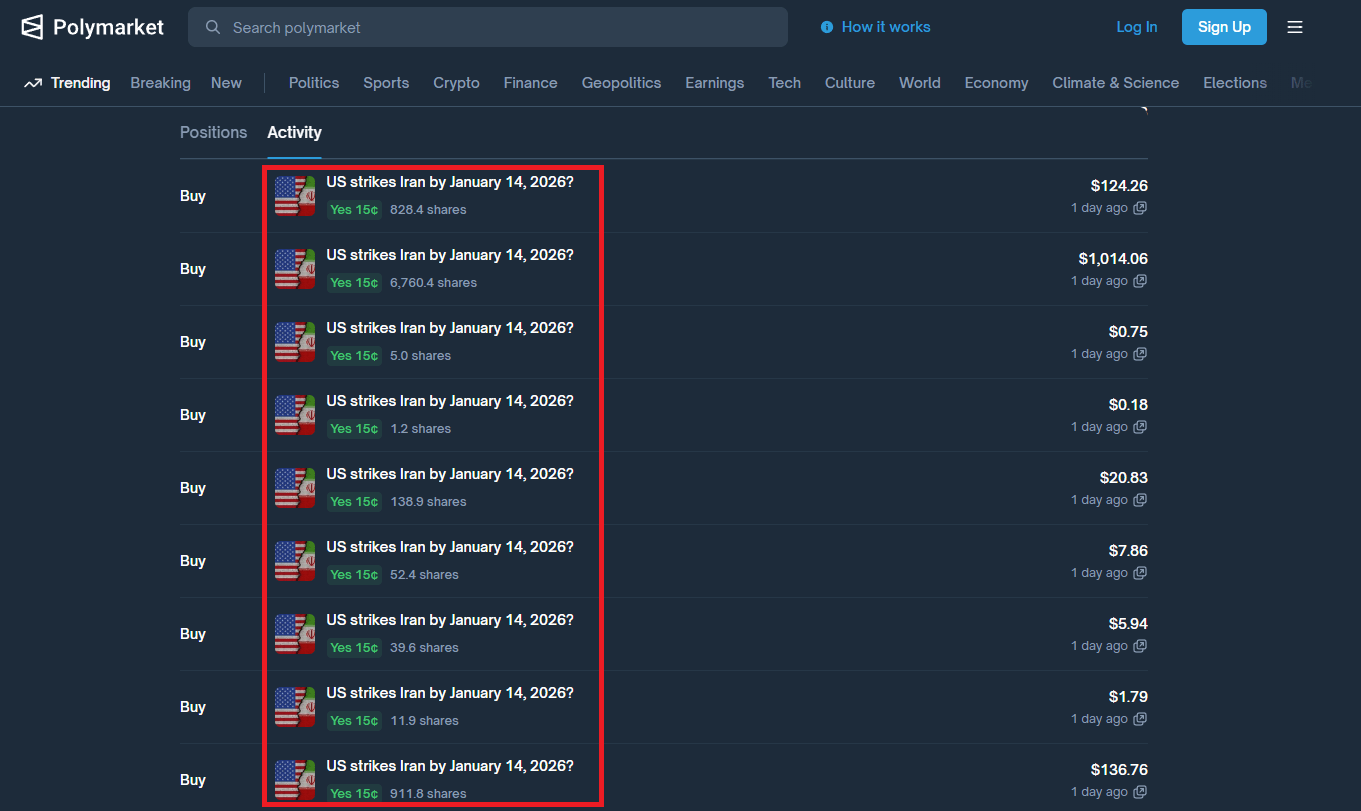Viewport: 1361px width, 811px height.
Task: Open transaction link icon for $124.26 trade
Action: [1140, 208]
